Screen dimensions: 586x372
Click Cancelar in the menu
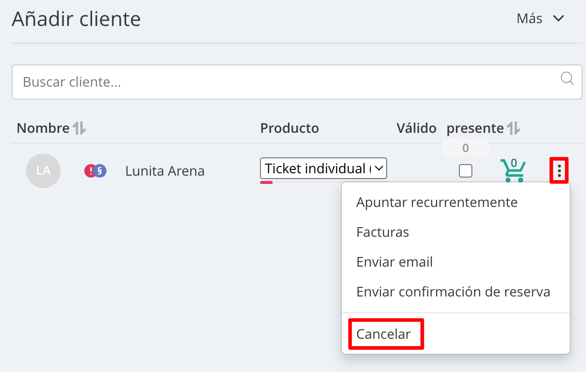point(383,334)
